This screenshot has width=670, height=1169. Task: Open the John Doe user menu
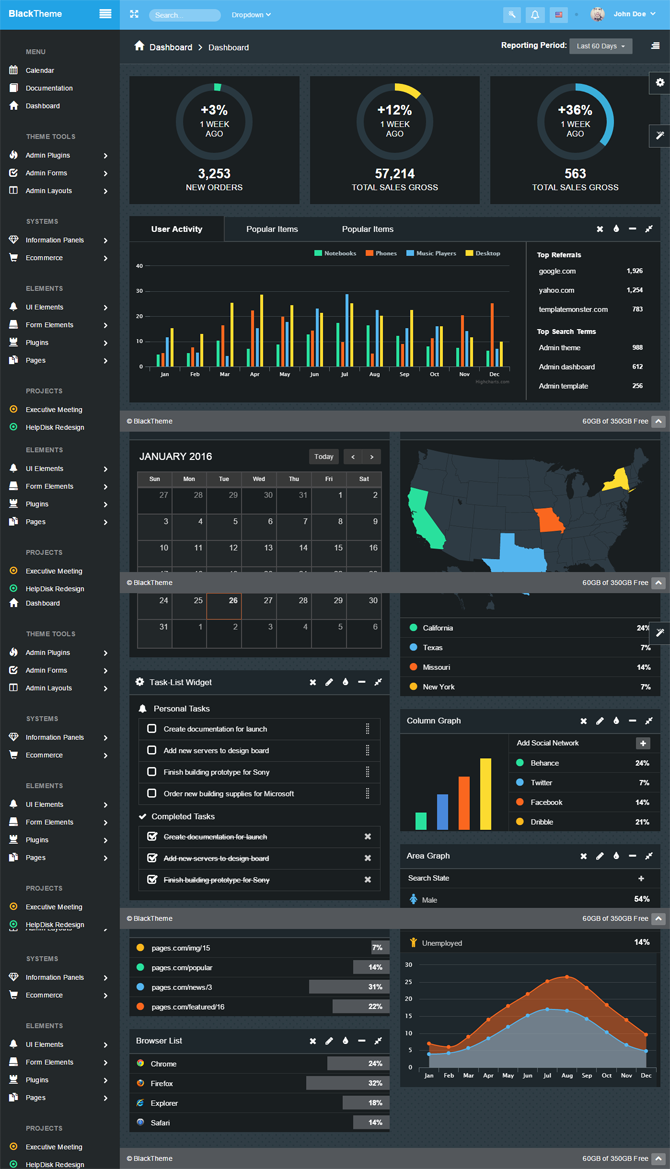(634, 14)
